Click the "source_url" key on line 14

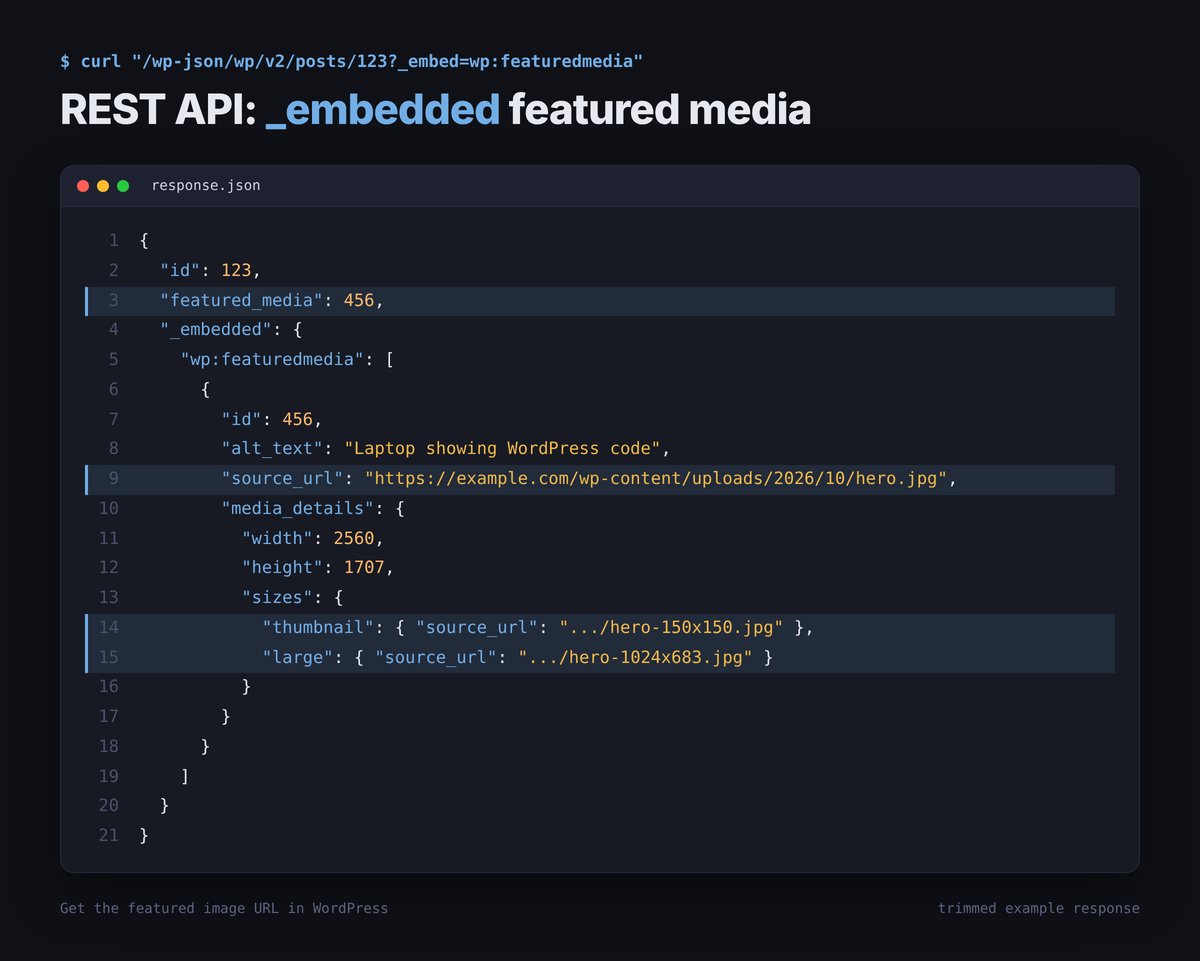pos(477,627)
